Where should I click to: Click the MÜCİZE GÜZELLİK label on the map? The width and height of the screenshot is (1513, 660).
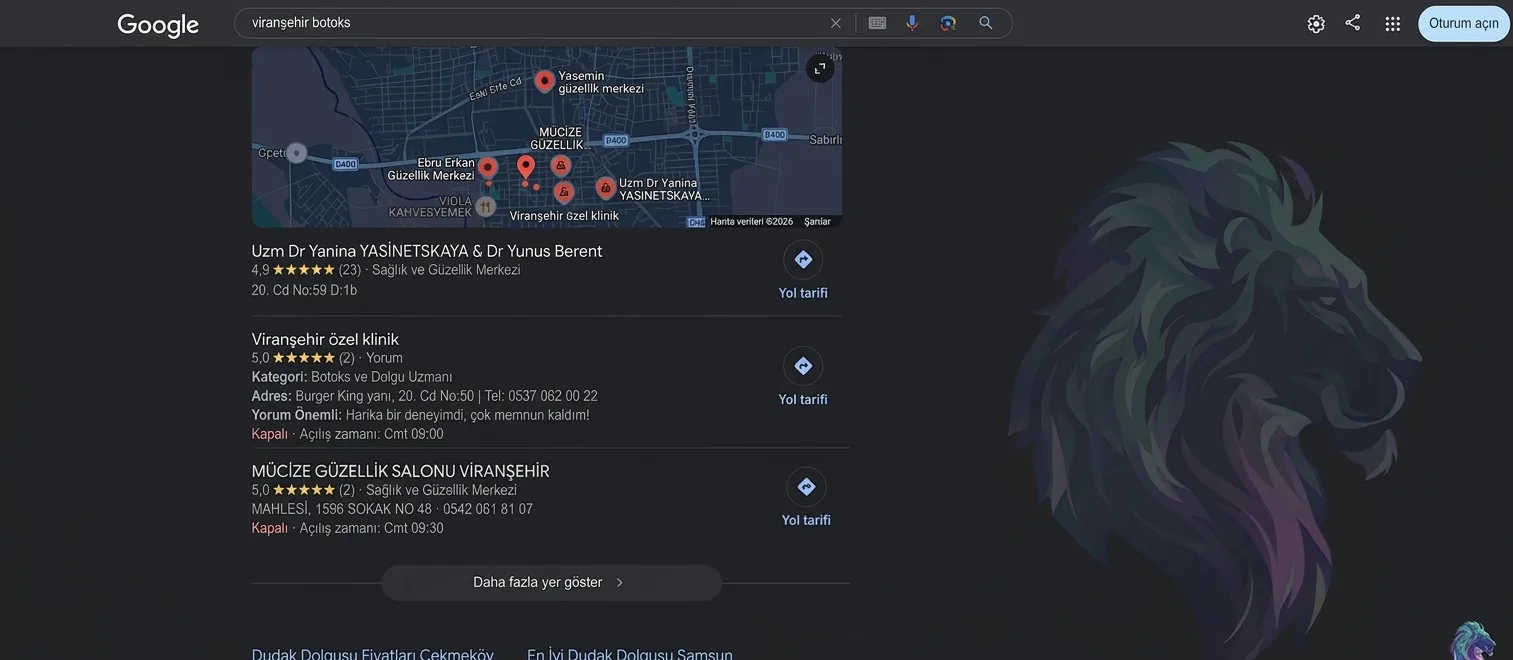click(x=559, y=138)
